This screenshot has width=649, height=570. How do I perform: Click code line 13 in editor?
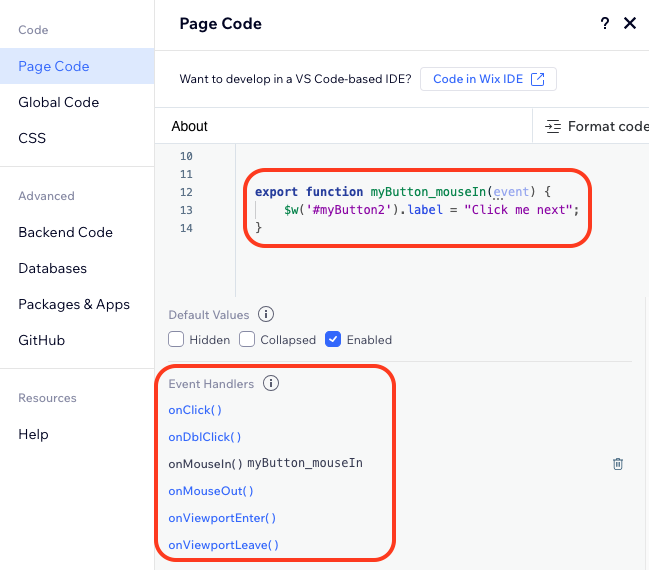click(x=431, y=210)
